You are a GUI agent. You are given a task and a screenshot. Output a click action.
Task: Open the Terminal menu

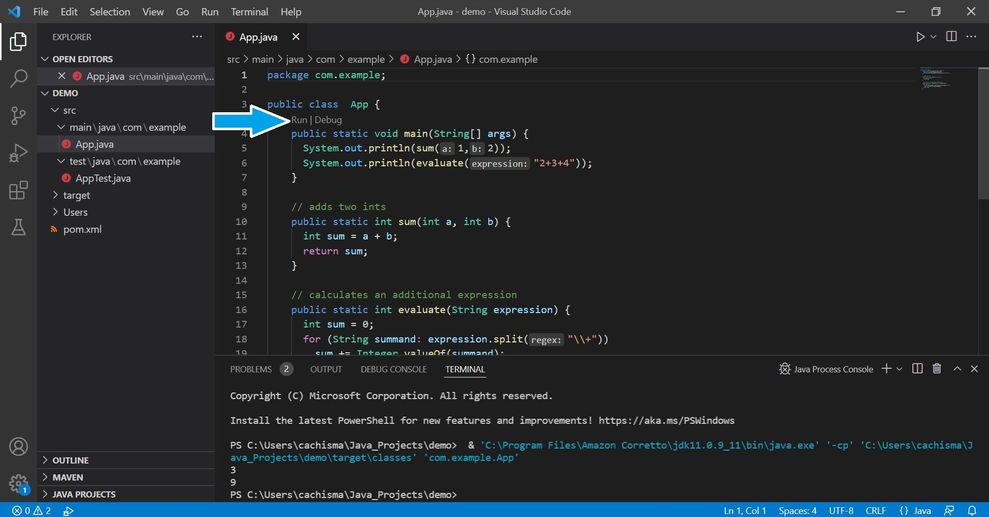(x=249, y=11)
